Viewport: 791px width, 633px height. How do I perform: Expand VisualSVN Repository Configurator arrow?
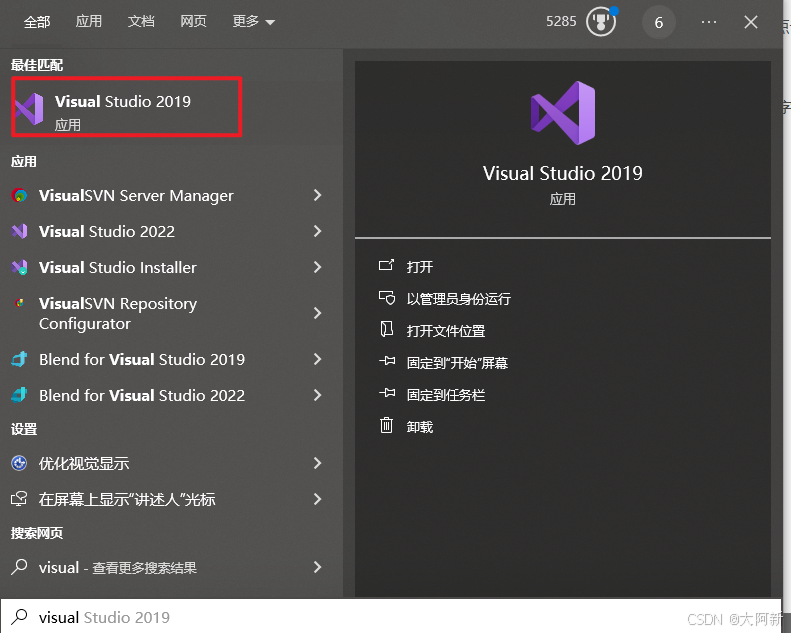tap(317, 313)
